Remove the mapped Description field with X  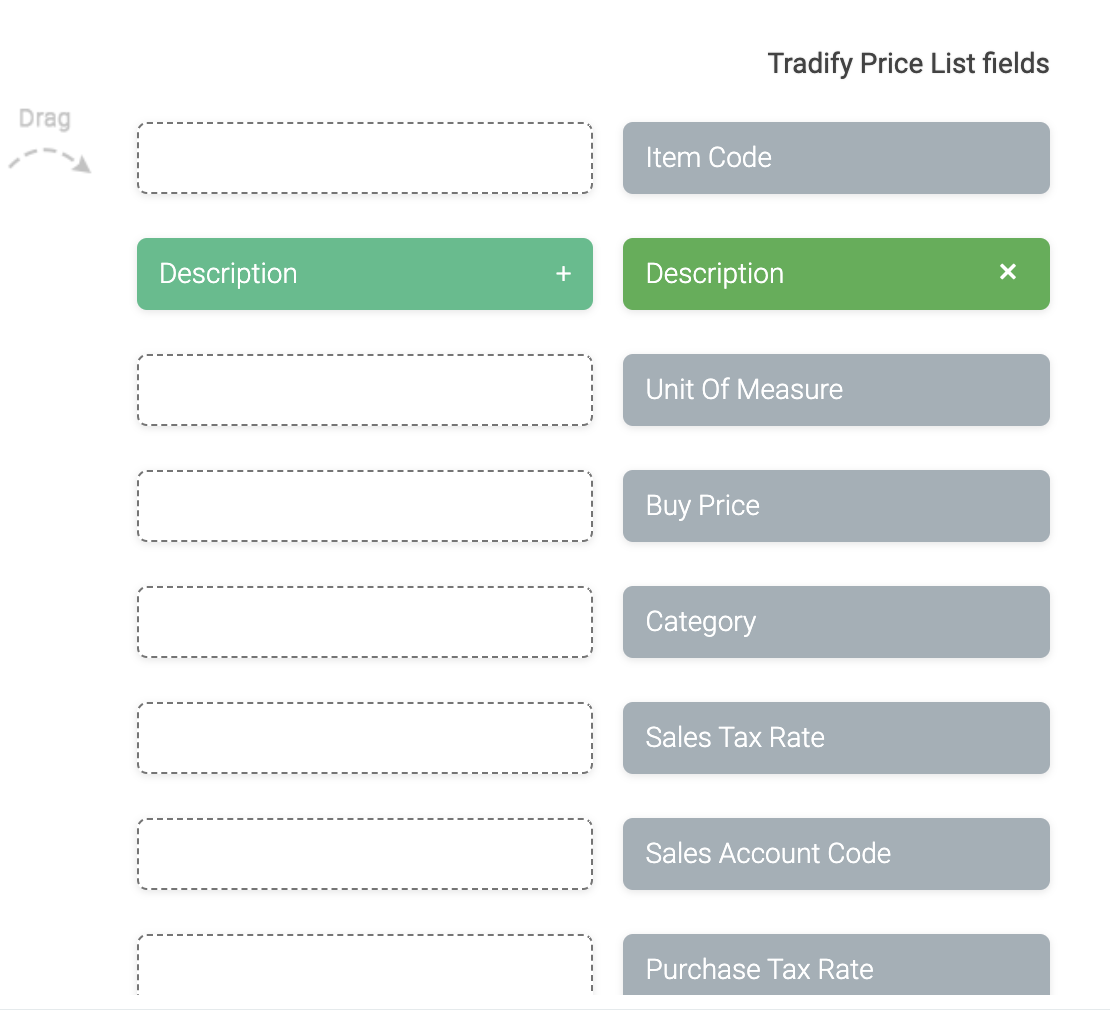(x=1008, y=272)
